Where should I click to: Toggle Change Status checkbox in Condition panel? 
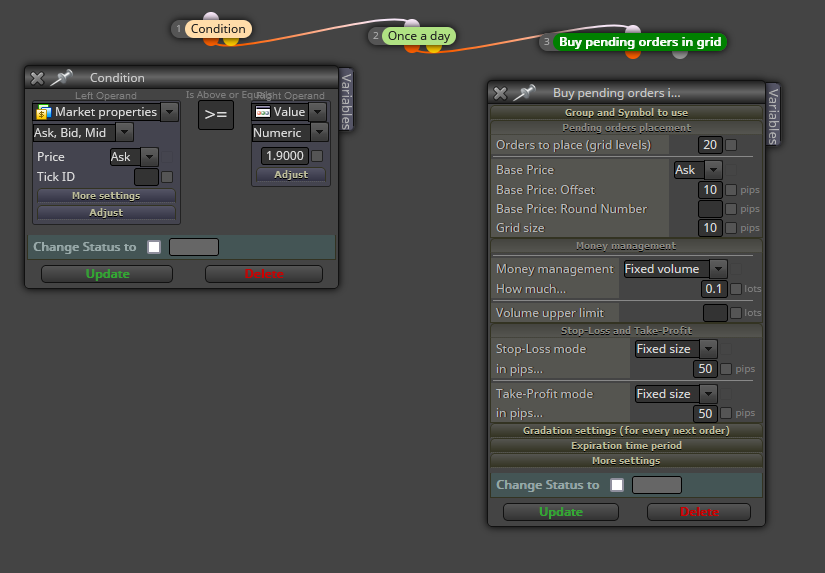(154, 247)
